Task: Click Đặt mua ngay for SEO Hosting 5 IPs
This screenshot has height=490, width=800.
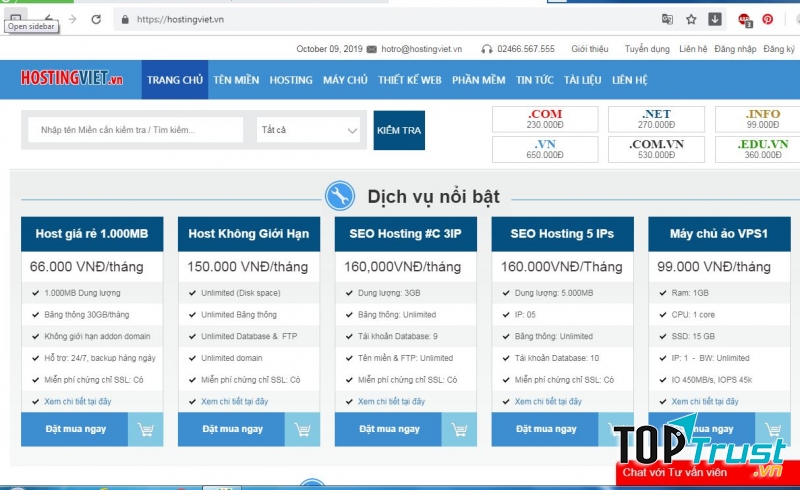Action: (545, 429)
